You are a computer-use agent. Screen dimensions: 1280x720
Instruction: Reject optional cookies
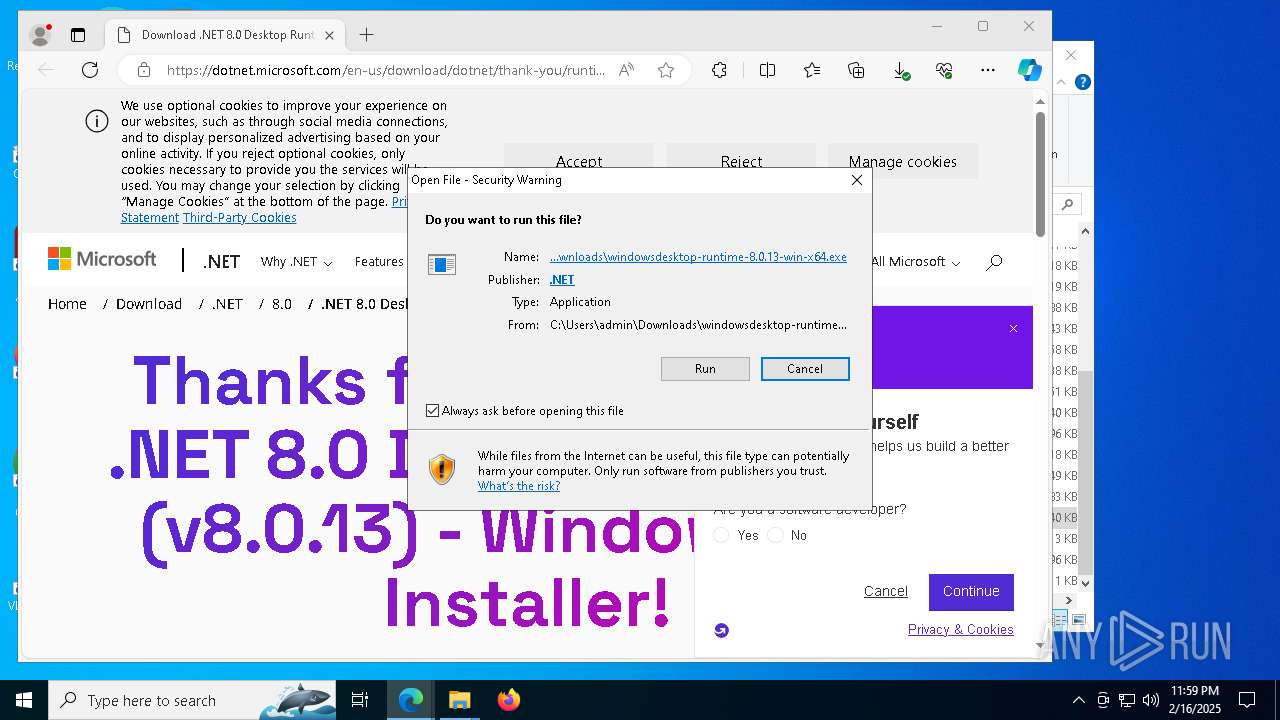(x=741, y=161)
